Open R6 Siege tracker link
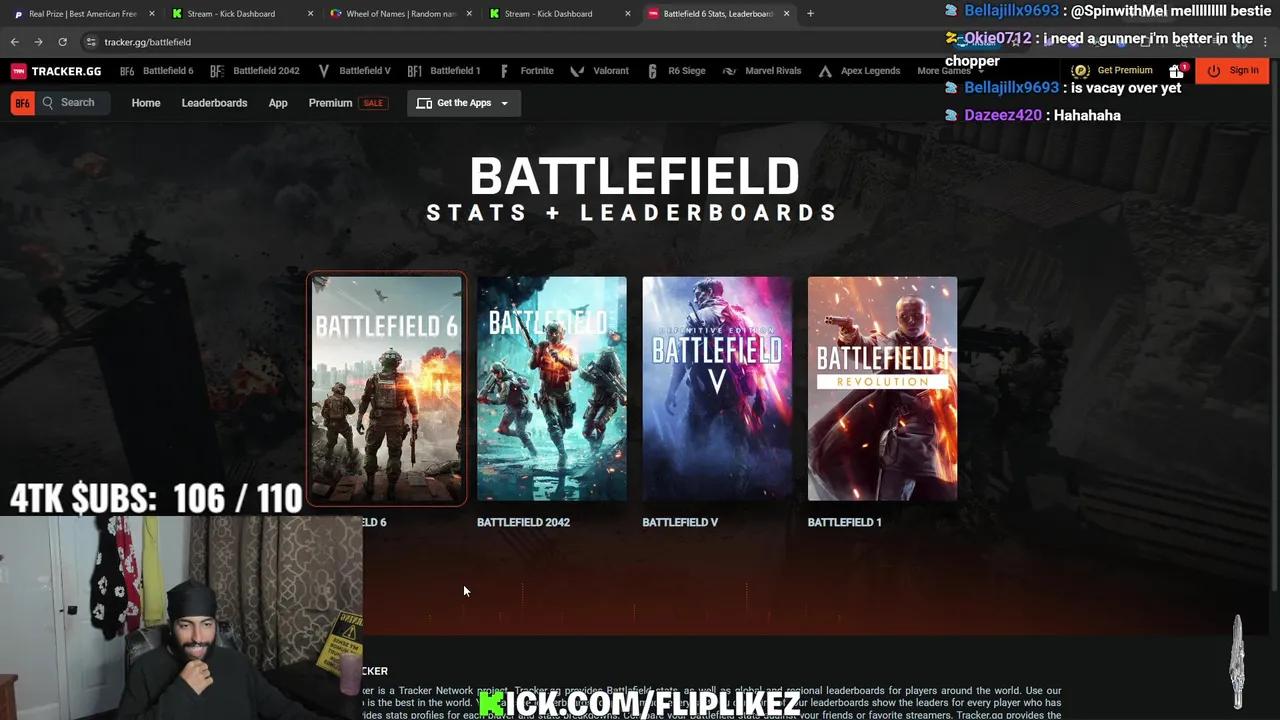 675,71
